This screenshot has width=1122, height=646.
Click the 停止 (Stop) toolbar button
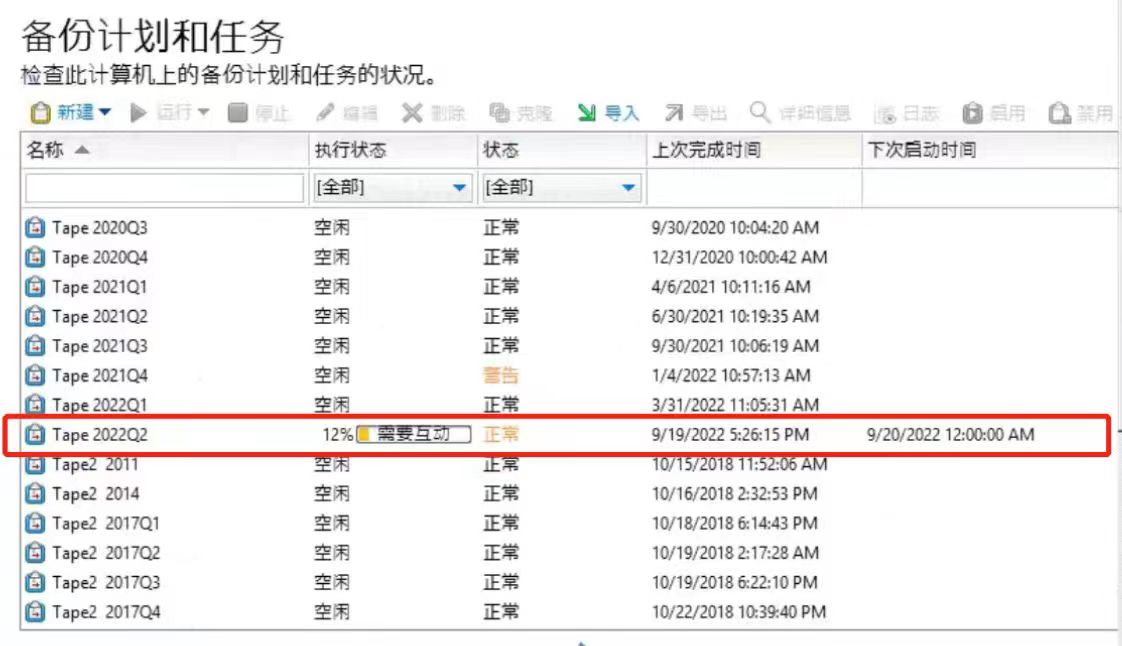(258, 113)
